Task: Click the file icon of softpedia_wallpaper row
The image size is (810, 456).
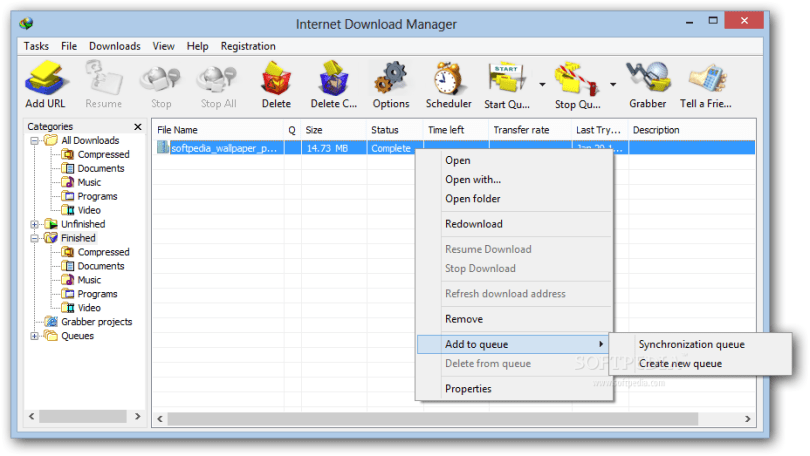Action: (x=163, y=148)
